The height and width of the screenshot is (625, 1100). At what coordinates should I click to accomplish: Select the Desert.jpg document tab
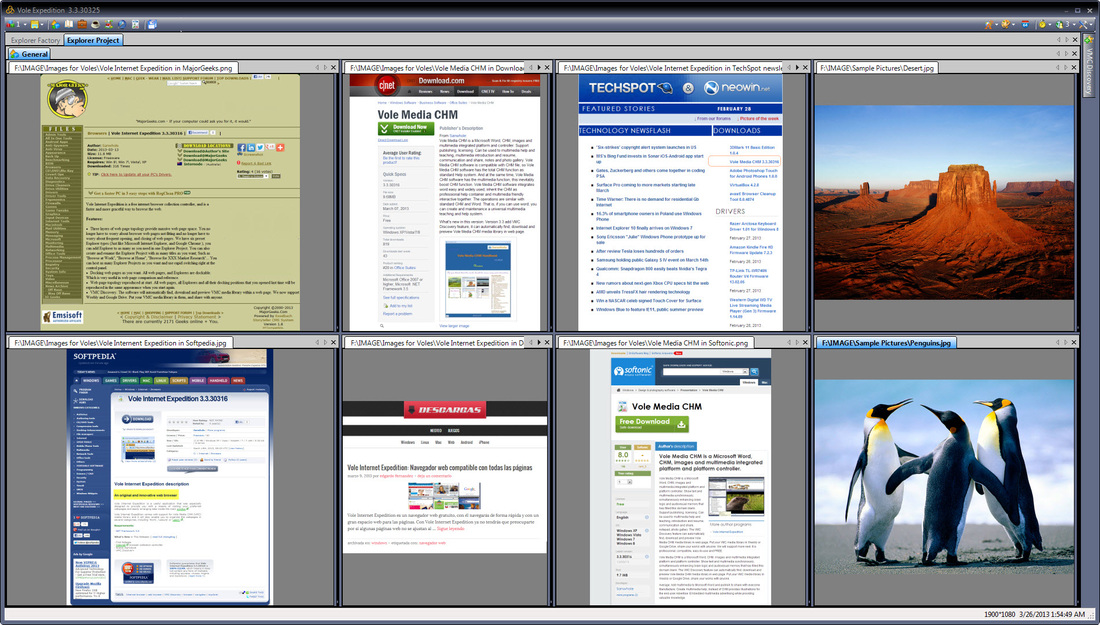point(878,68)
